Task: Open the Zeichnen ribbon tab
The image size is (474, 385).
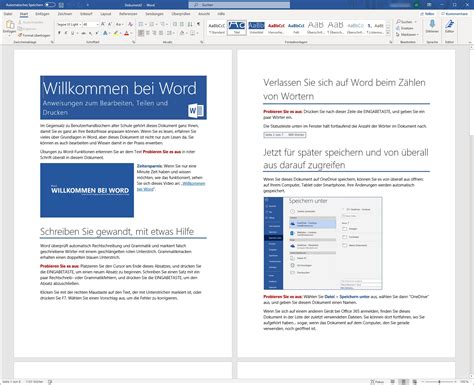Action: 65,14
